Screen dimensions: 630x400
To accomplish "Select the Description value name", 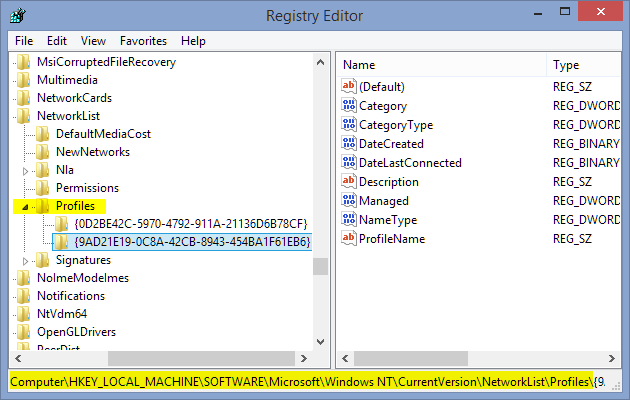I will coord(389,182).
